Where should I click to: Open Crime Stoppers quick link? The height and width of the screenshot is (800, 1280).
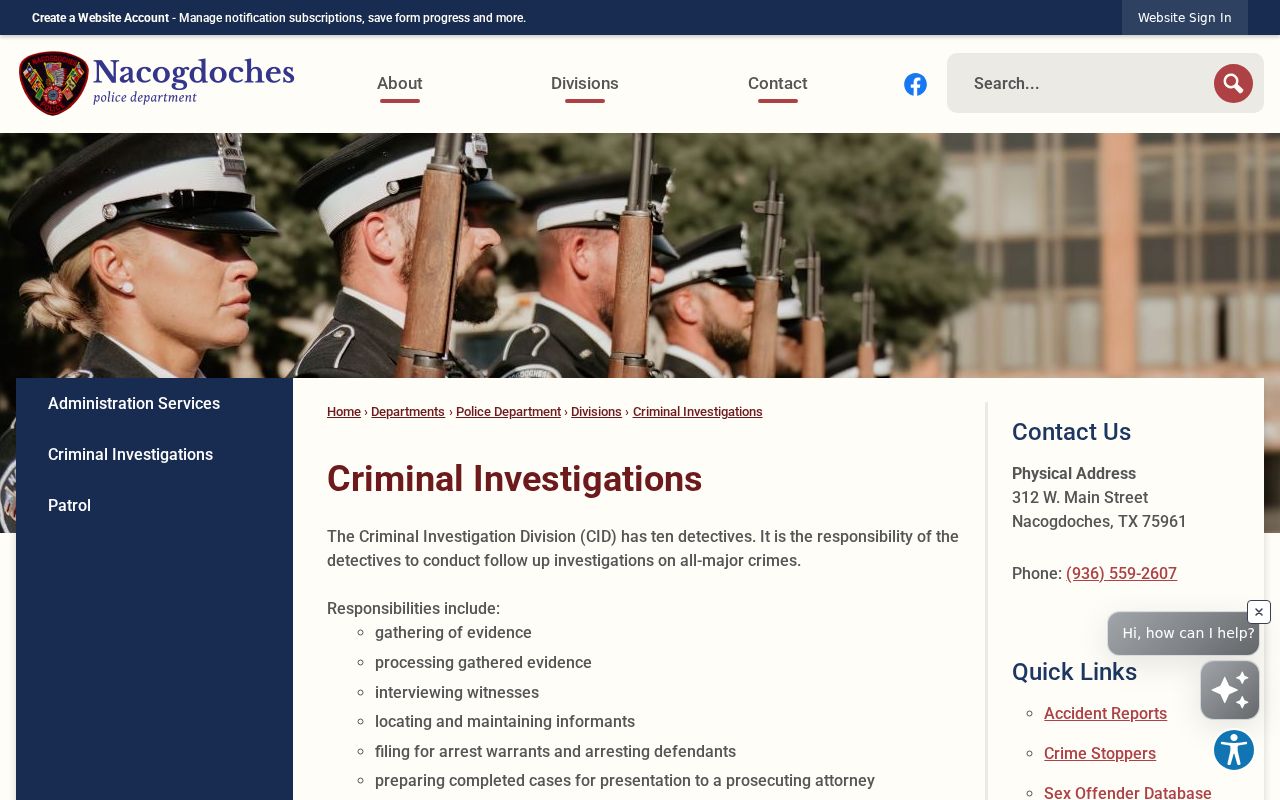[1100, 753]
